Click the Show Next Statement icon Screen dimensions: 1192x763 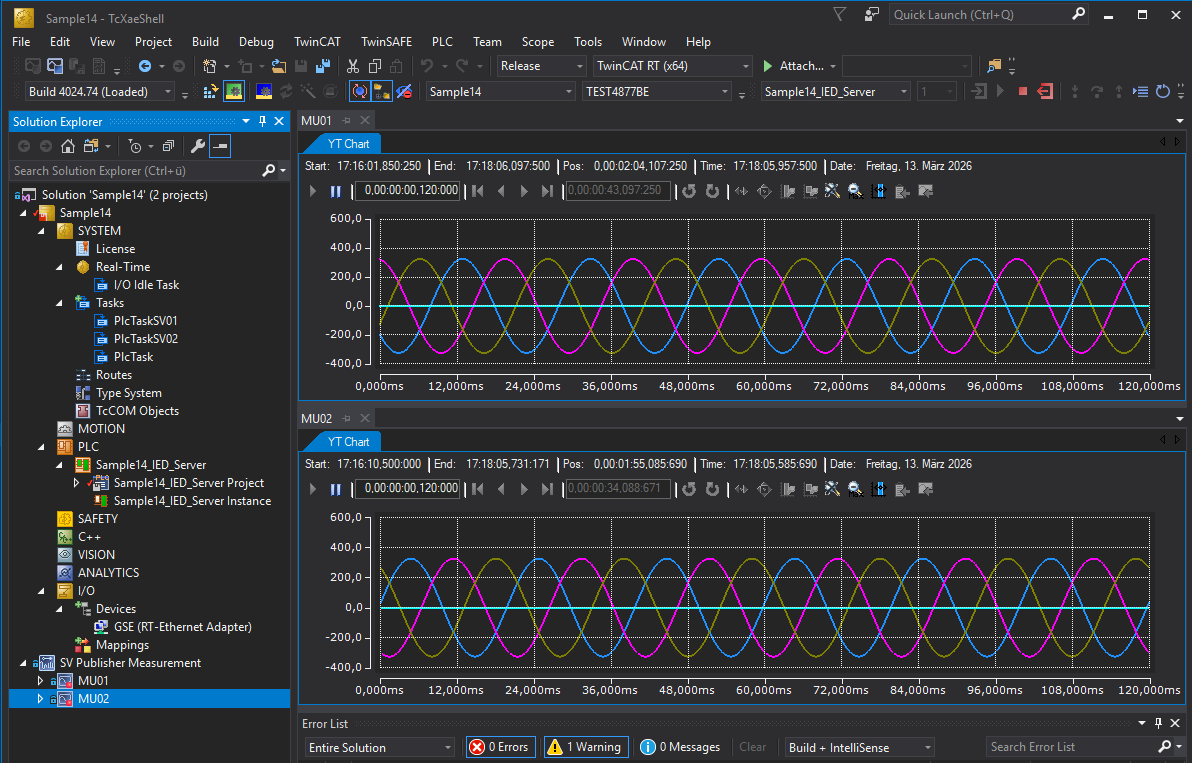pos(1140,92)
